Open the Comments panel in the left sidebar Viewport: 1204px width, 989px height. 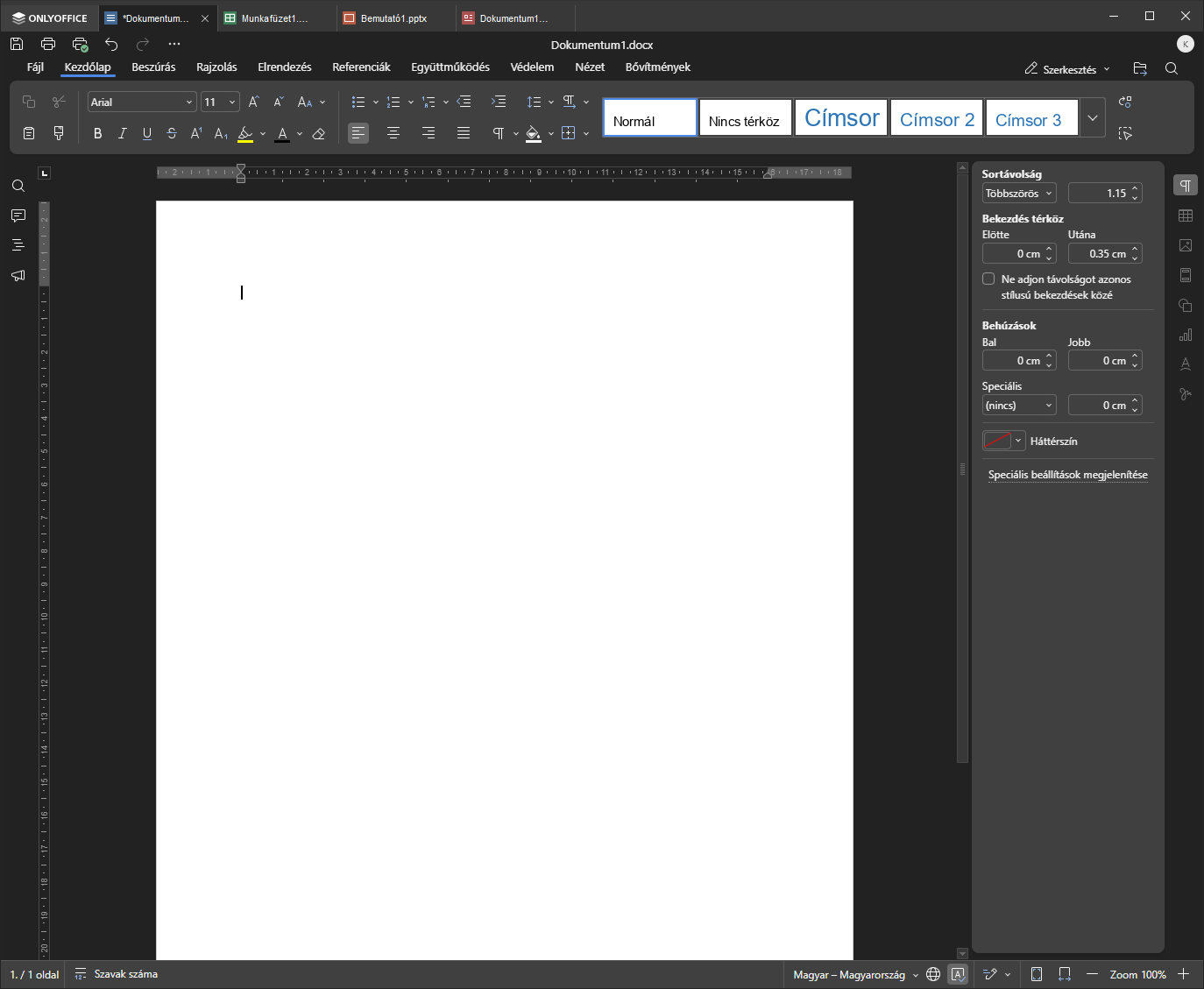tap(18, 215)
